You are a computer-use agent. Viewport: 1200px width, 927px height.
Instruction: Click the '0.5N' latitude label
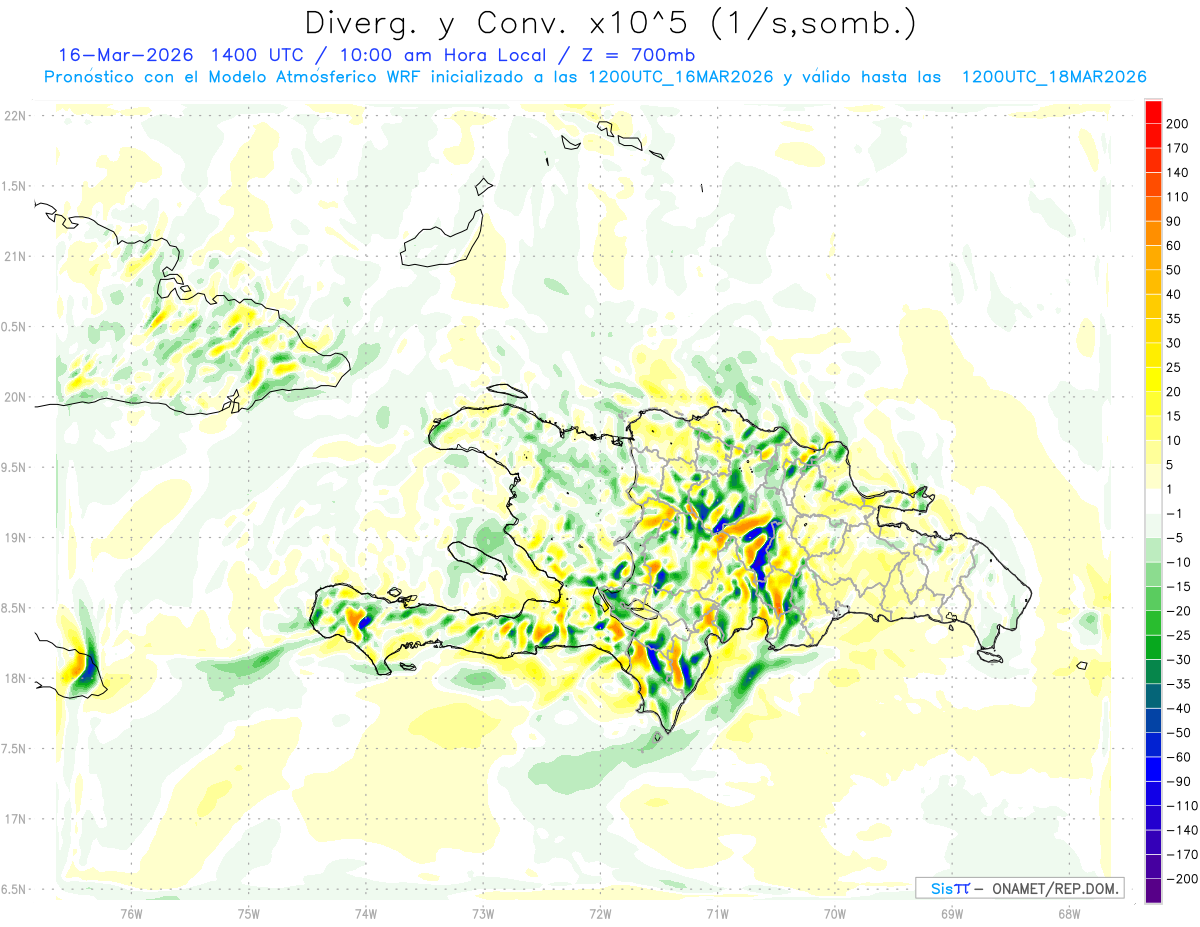(14, 327)
